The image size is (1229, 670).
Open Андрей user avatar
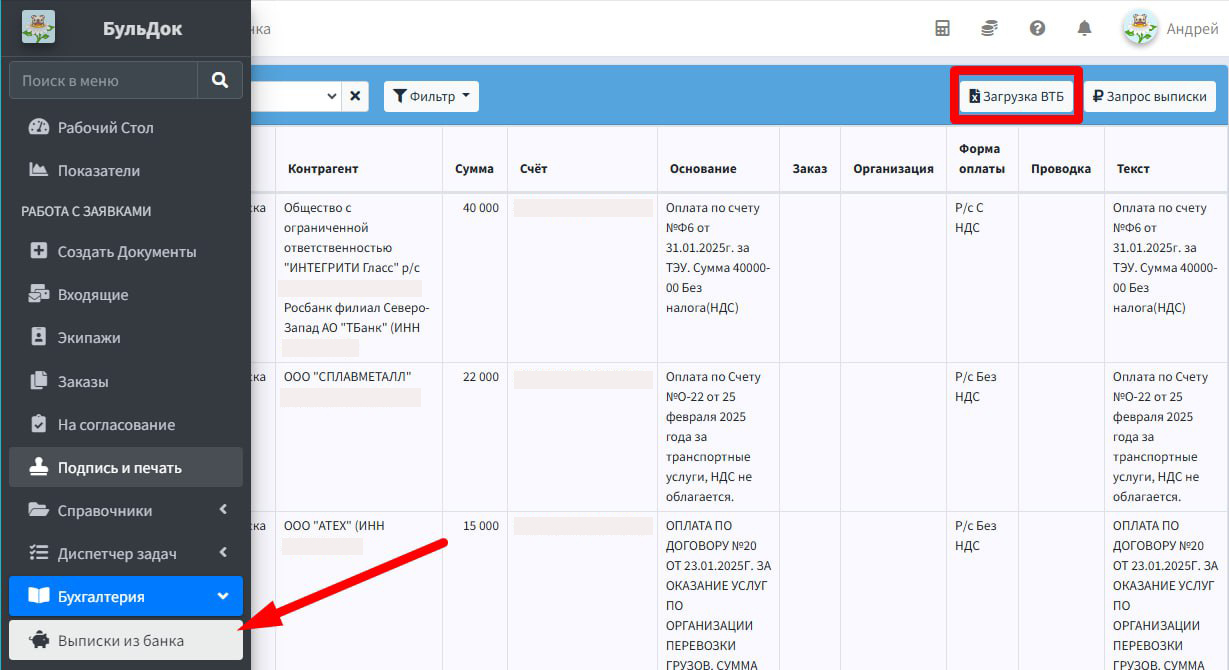click(x=1140, y=28)
